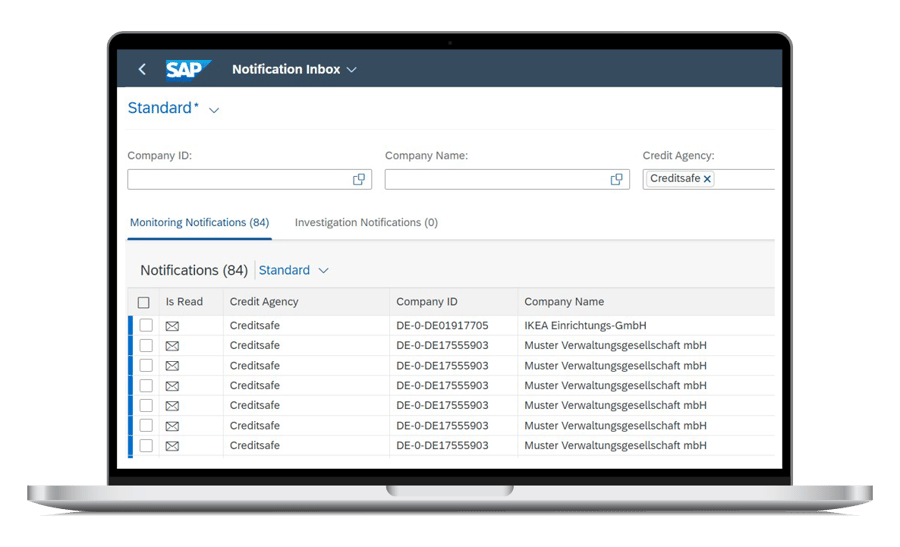Viewport: 900px width, 547px height.
Task: Check the fifth notification row checkbox
Action: (x=146, y=405)
